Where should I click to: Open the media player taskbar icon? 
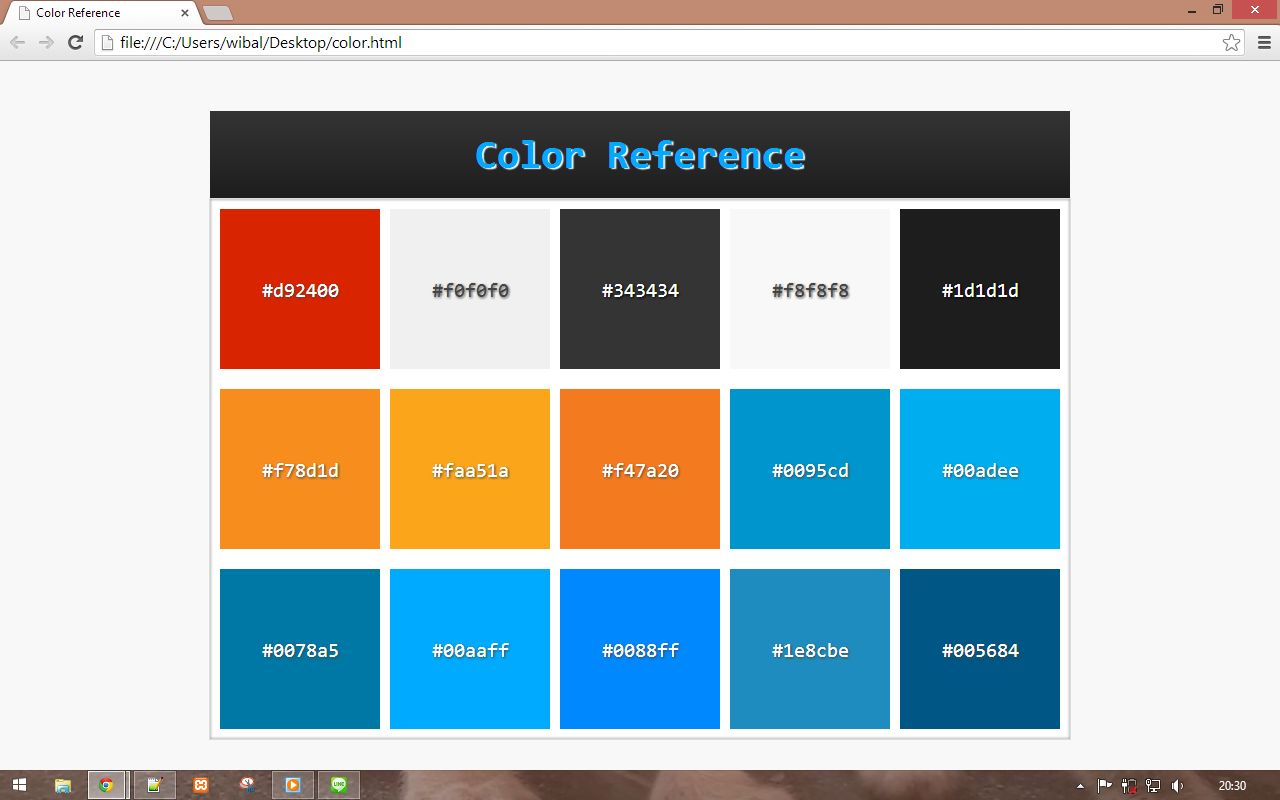click(x=293, y=785)
